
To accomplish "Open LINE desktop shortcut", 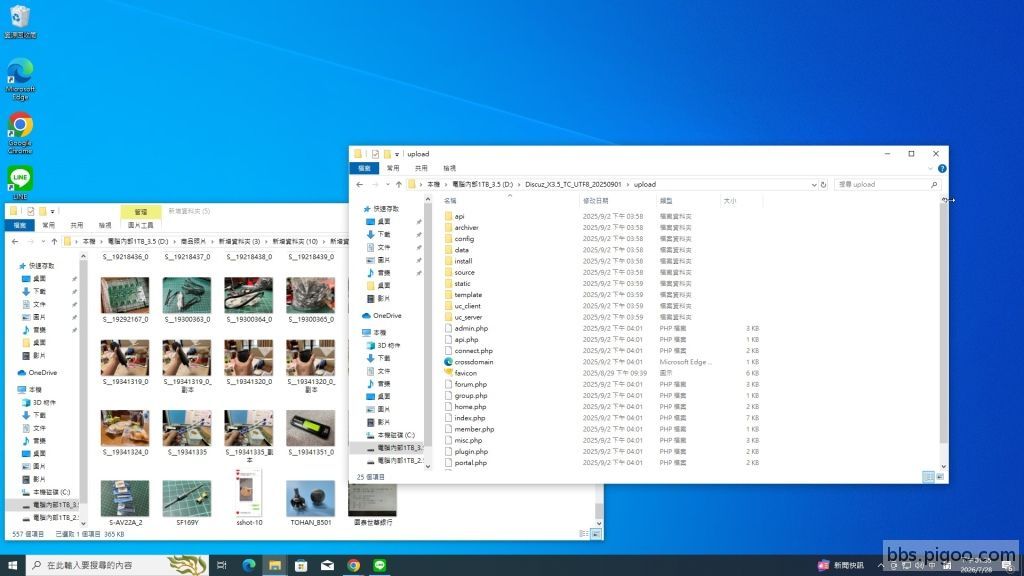I will [x=20, y=182].
